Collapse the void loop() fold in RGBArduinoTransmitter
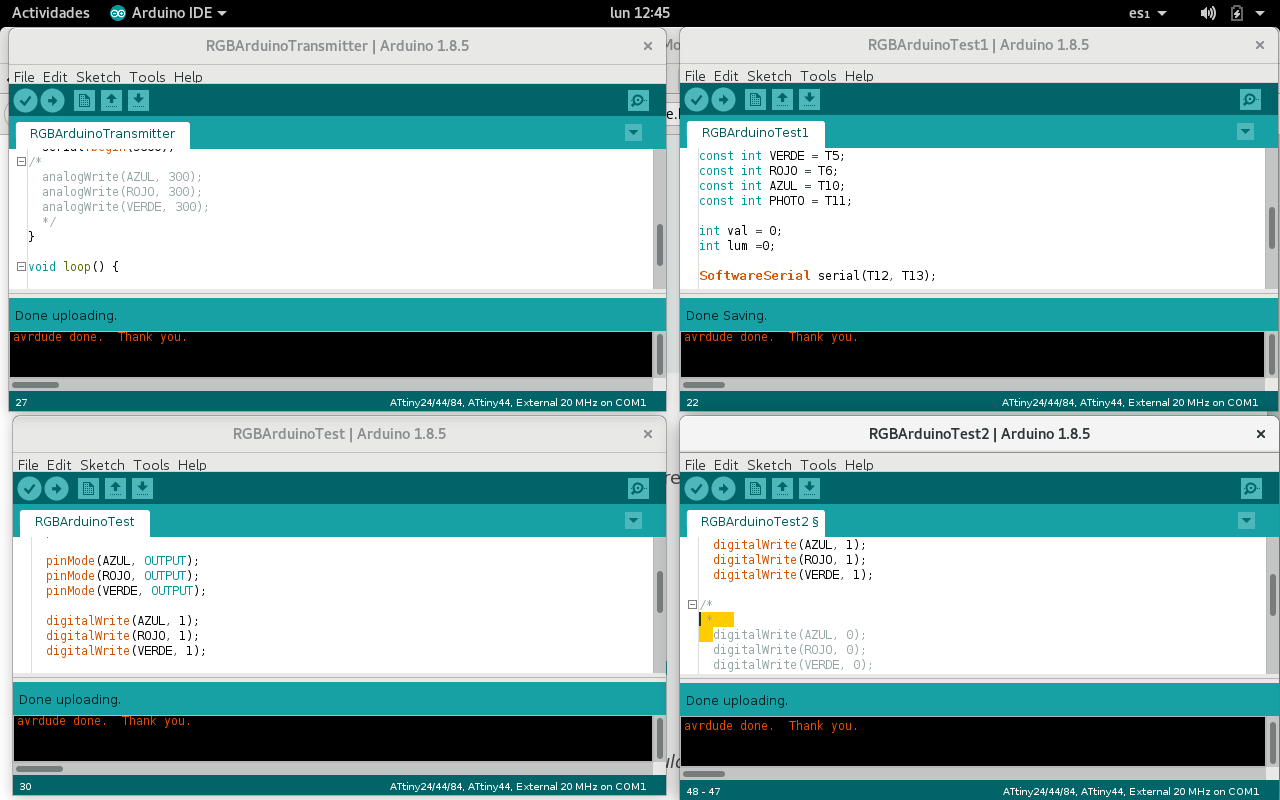 [21, 266]
